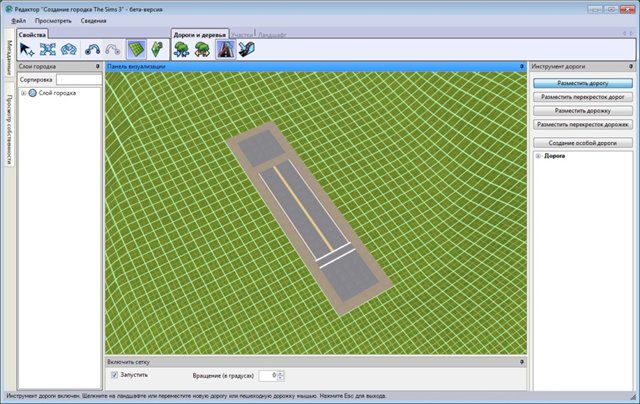Click the first tree placement icon
This screenshot has height=404, width=640.
click(182, 49)
